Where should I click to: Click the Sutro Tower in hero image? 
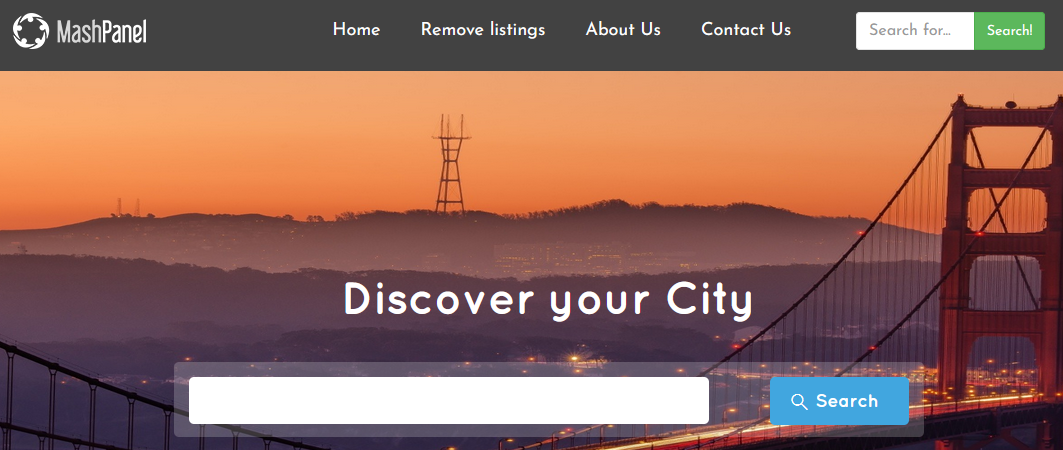(451, 163)
